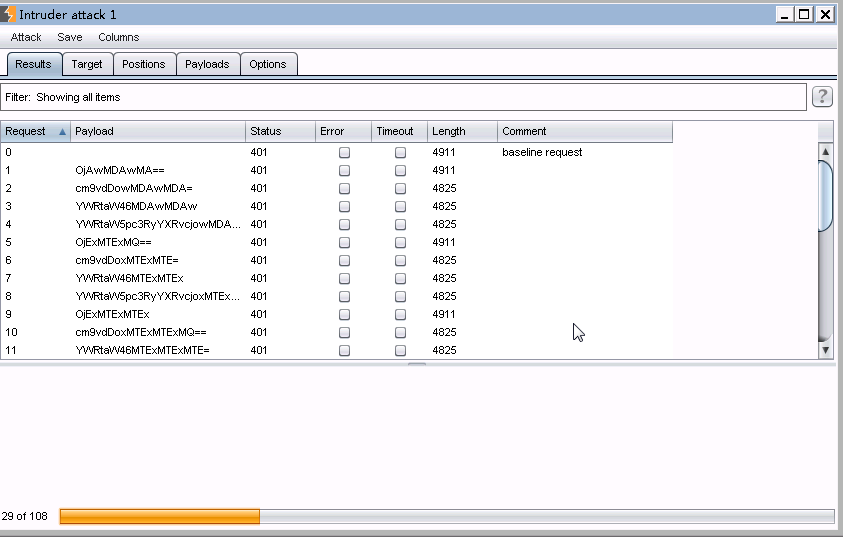Toggle Timeout checkbox for request 0
Screen dimensions: 843x537
401,153
